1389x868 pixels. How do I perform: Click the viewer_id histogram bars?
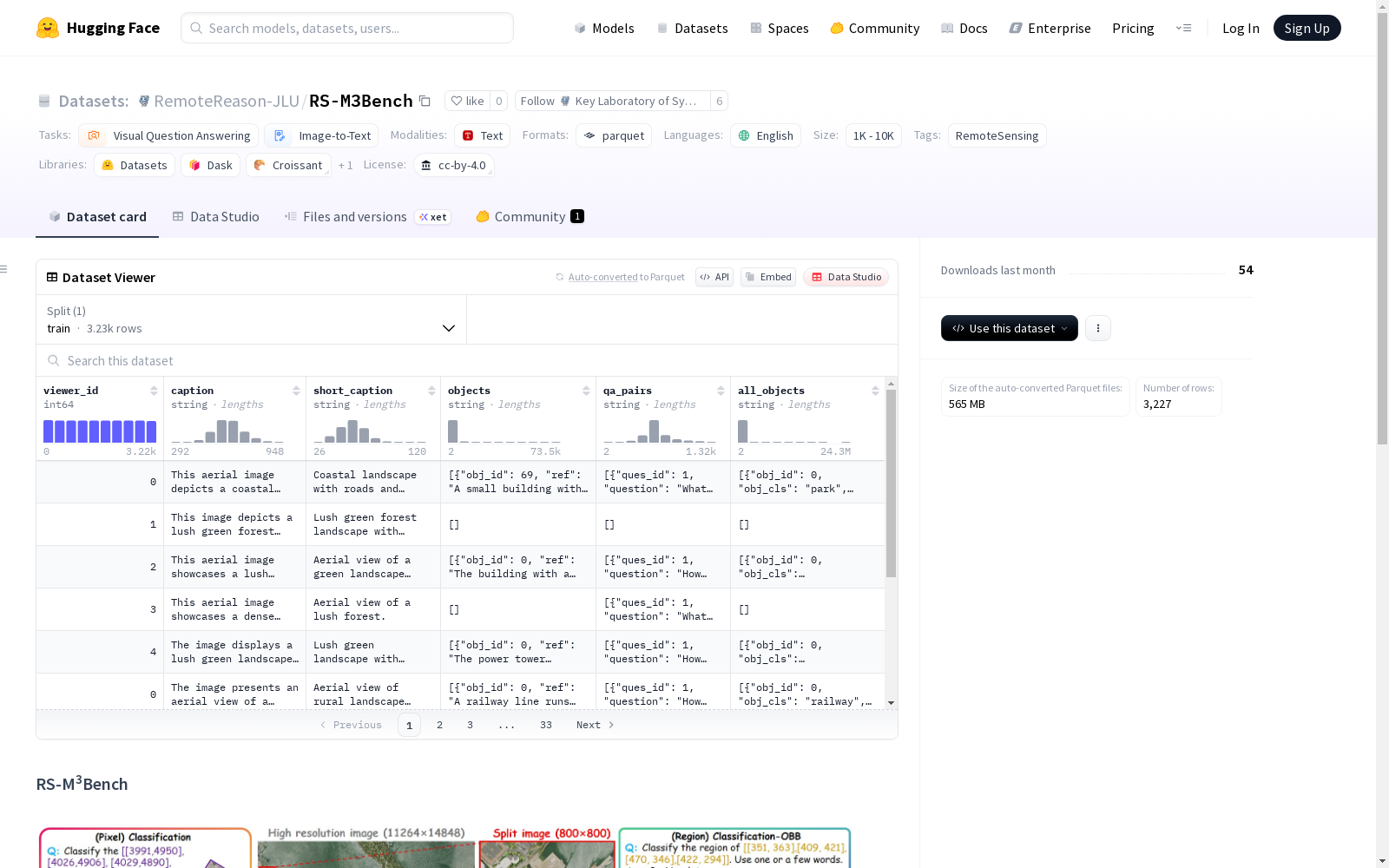100,431
